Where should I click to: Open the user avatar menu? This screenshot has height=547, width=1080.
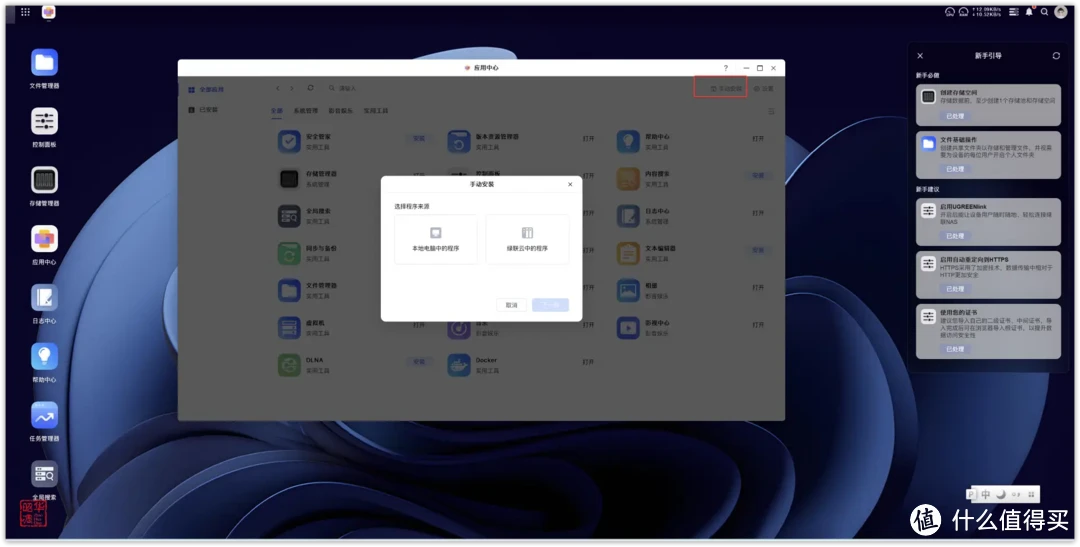coord(1061,12)
